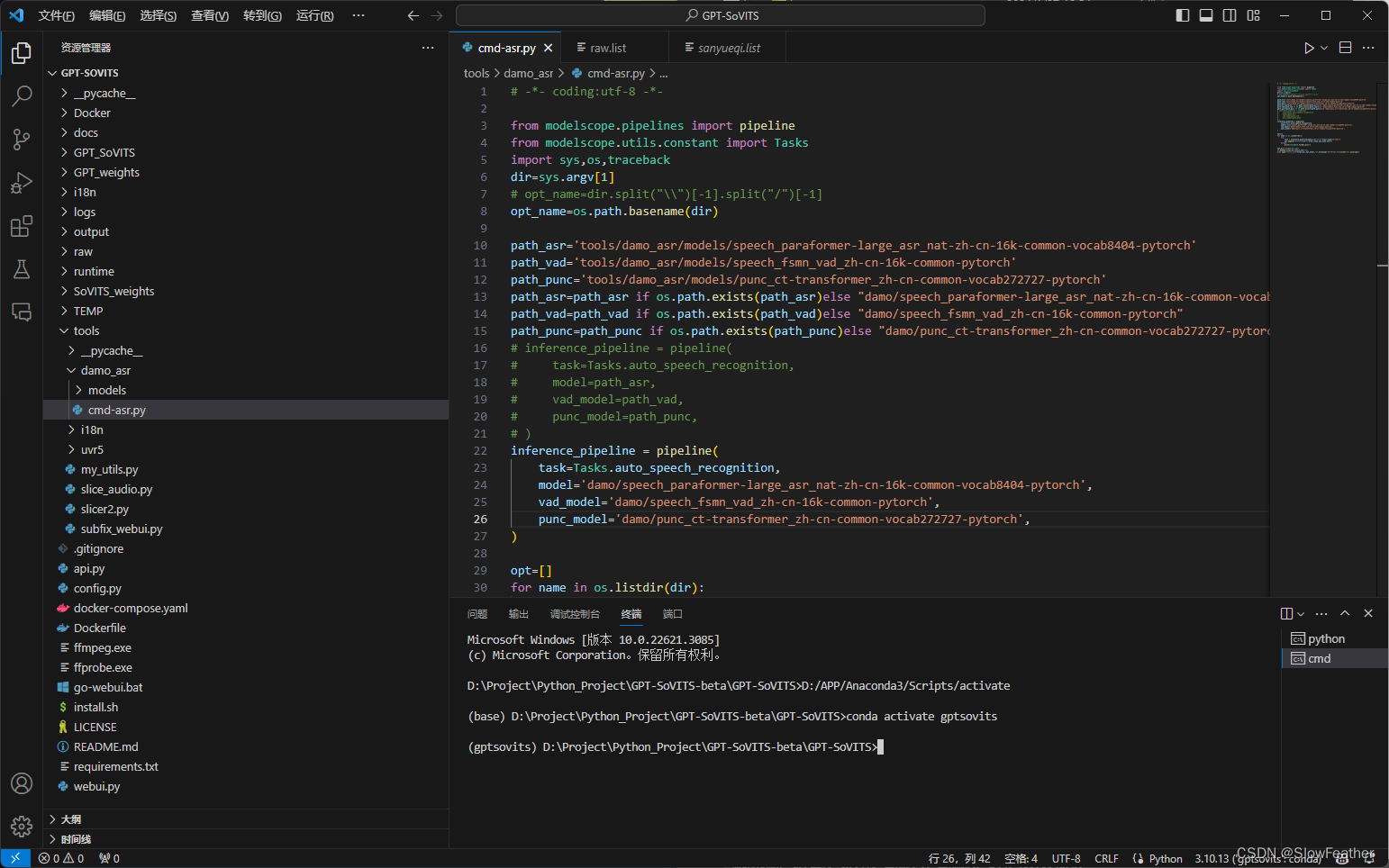Click the code minimap overview

[1322, 339]
